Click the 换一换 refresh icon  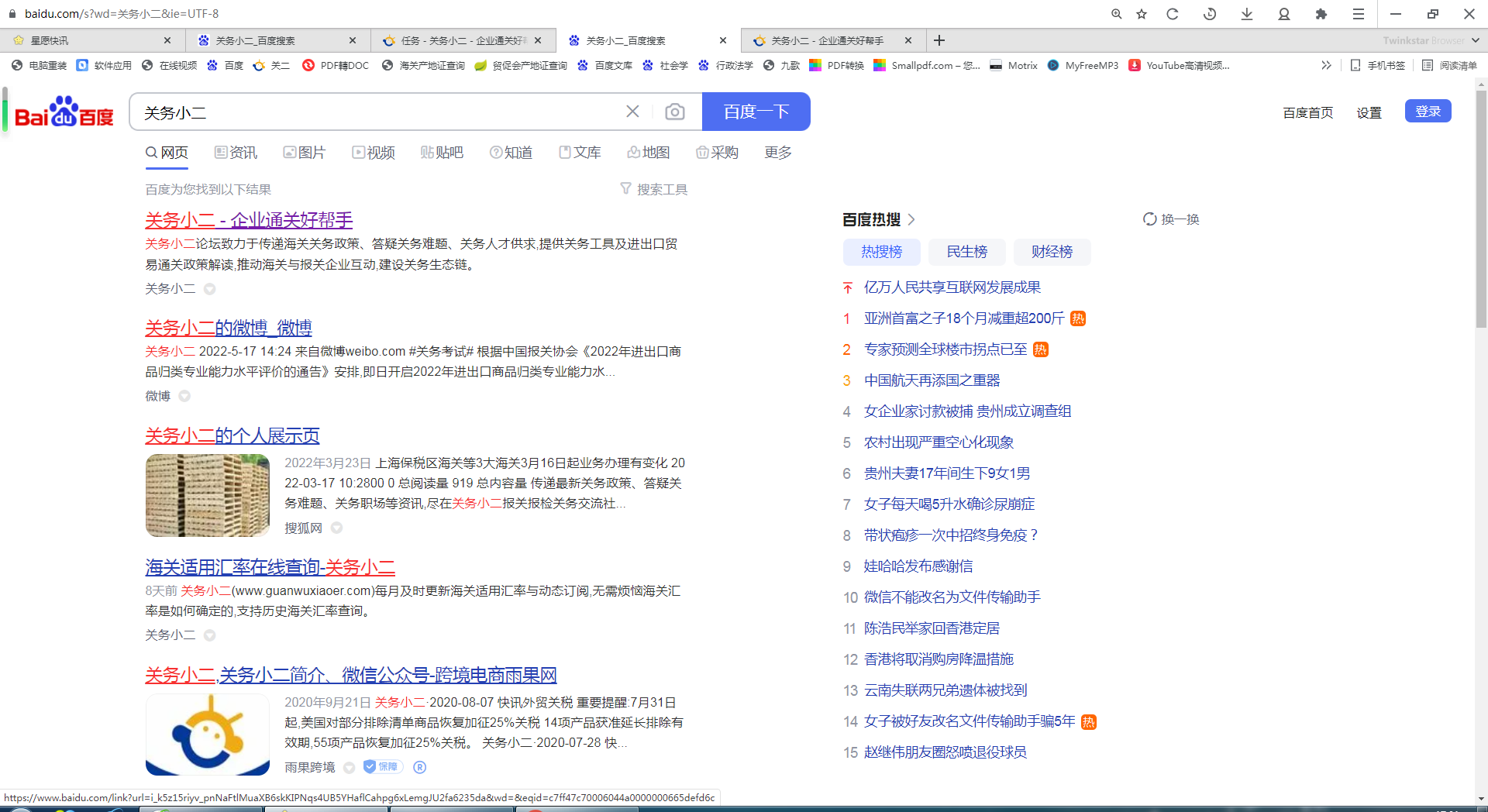(1150, 219)
